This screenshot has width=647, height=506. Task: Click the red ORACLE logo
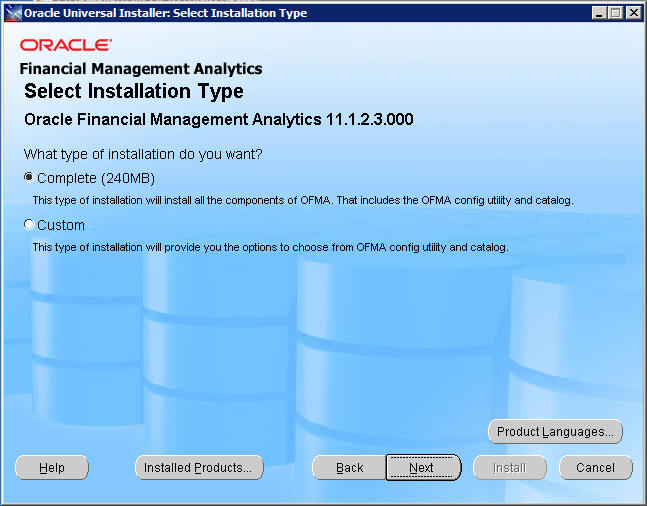click(66, 45)
